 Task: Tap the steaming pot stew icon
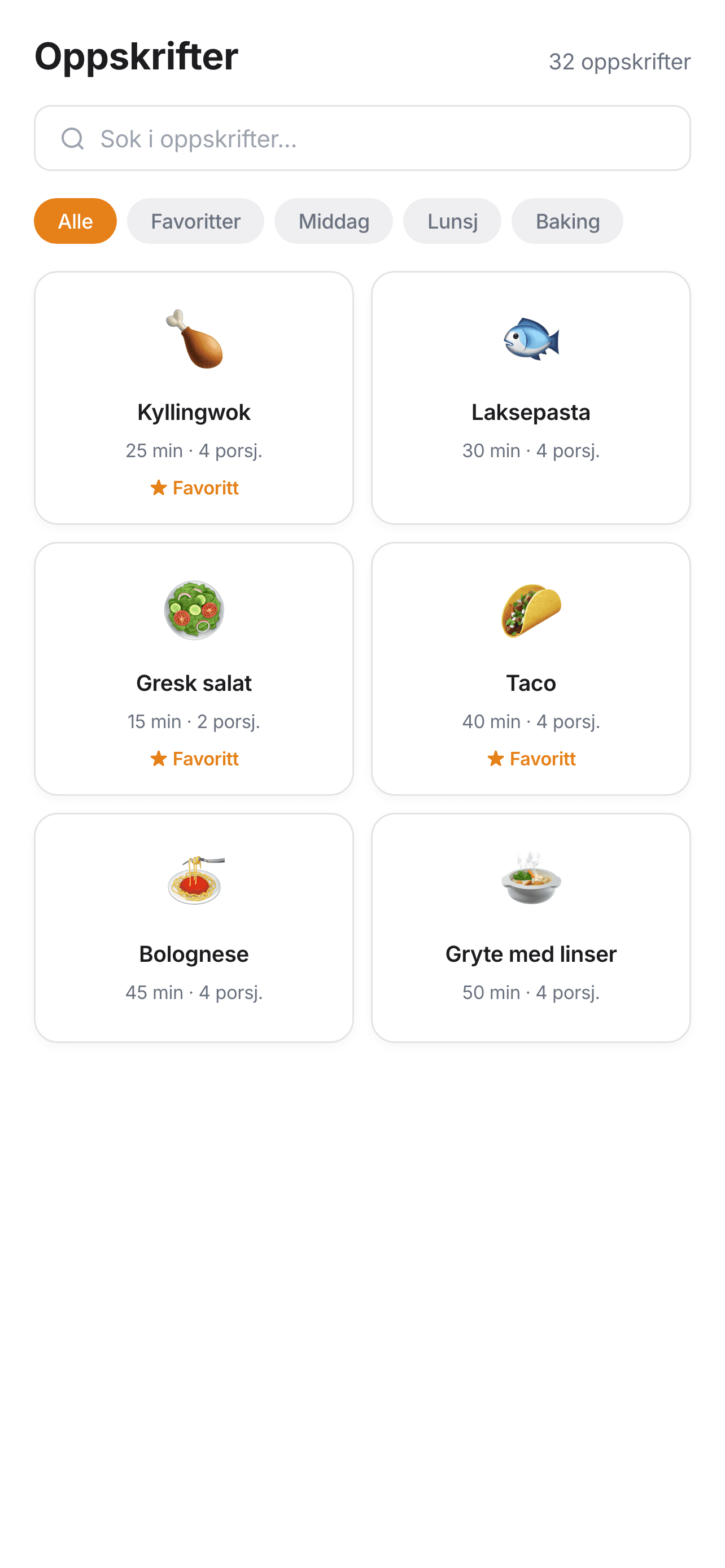click(531, 880)
